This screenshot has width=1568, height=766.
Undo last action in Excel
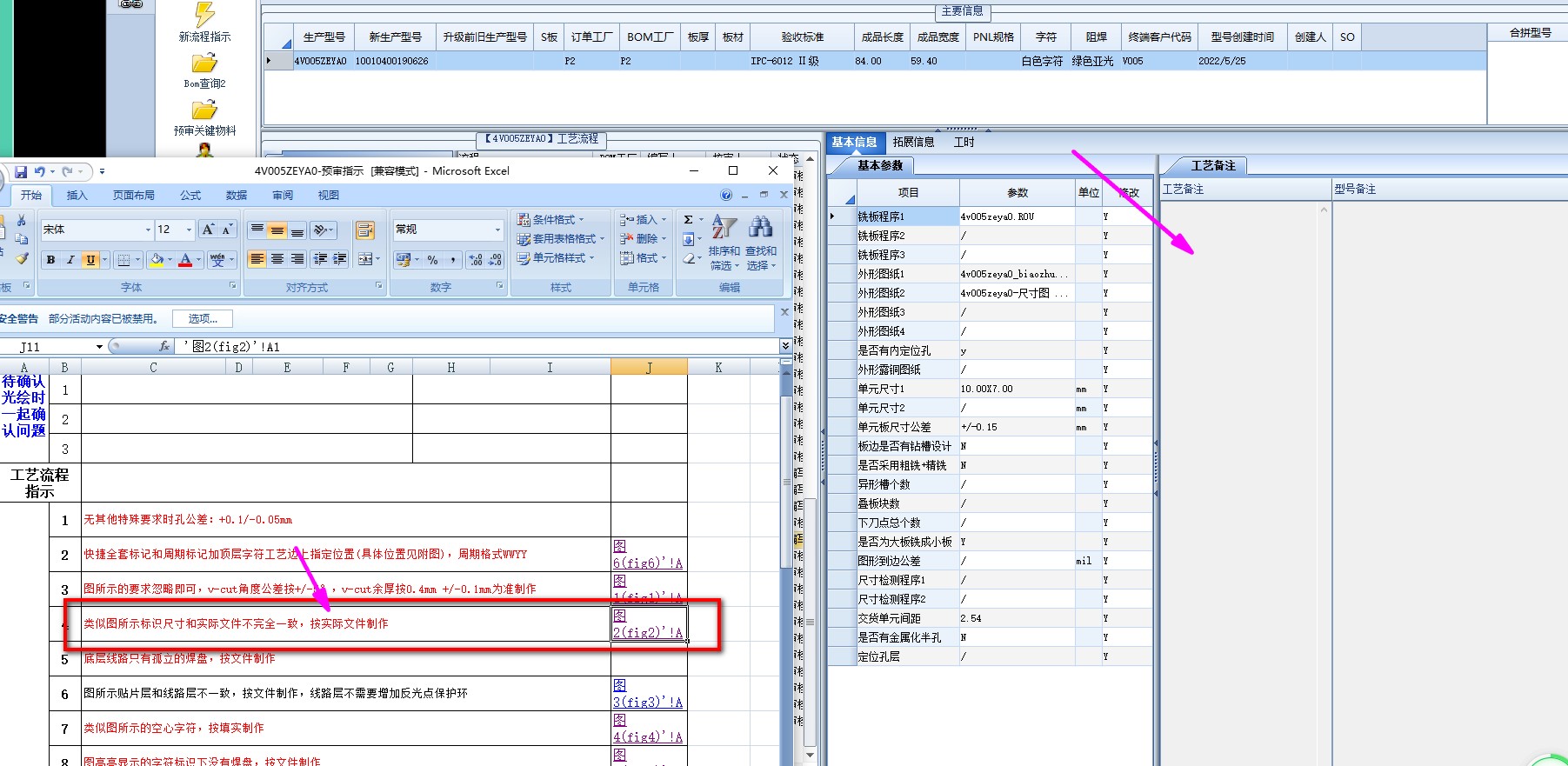[39, 171]
